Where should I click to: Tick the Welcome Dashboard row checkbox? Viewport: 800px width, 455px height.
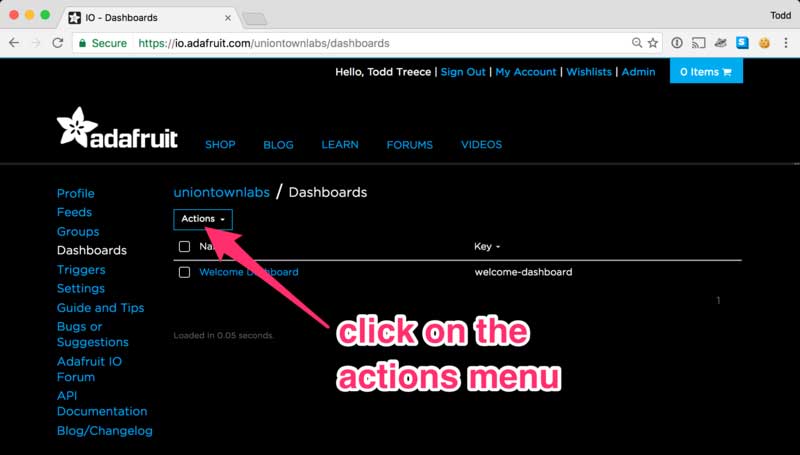pos(184,272)
